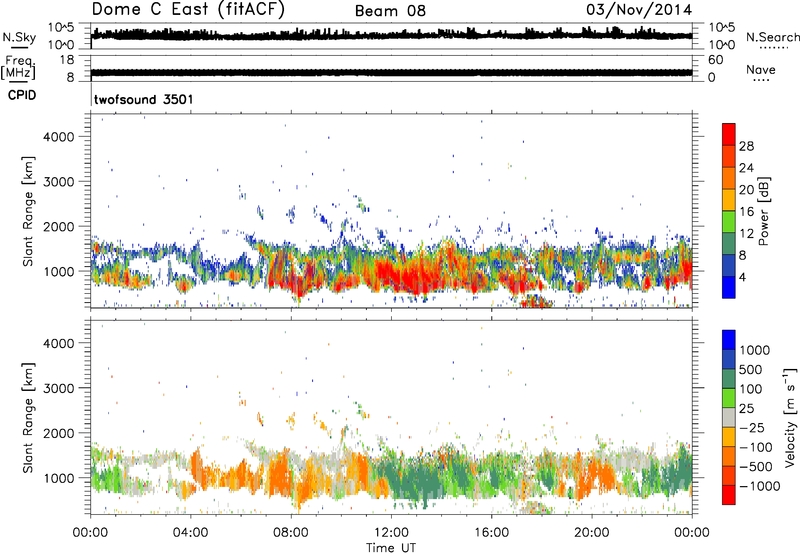800x554 pixels.
Task: Click the grey segment of the velocity colorbar
Action: tap(729, 417)
